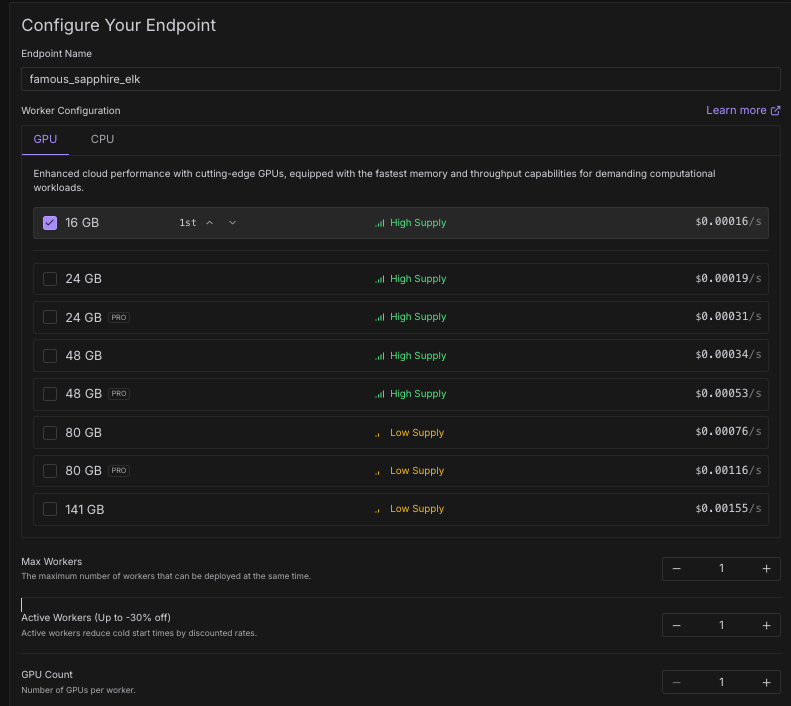The height and width of the screenshot is (706, 791).
Task: Open the Learn more link
Action: pos(742,110)
